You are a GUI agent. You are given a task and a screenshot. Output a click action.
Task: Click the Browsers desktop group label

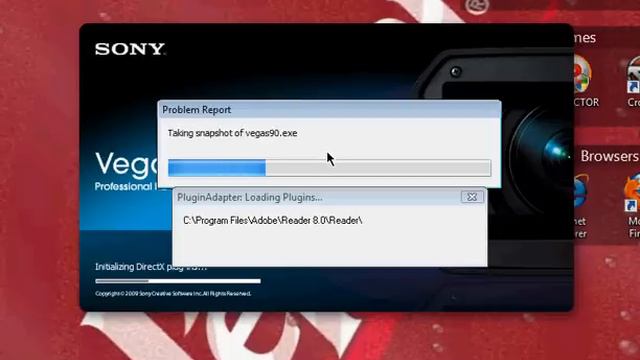click(609, 156)
